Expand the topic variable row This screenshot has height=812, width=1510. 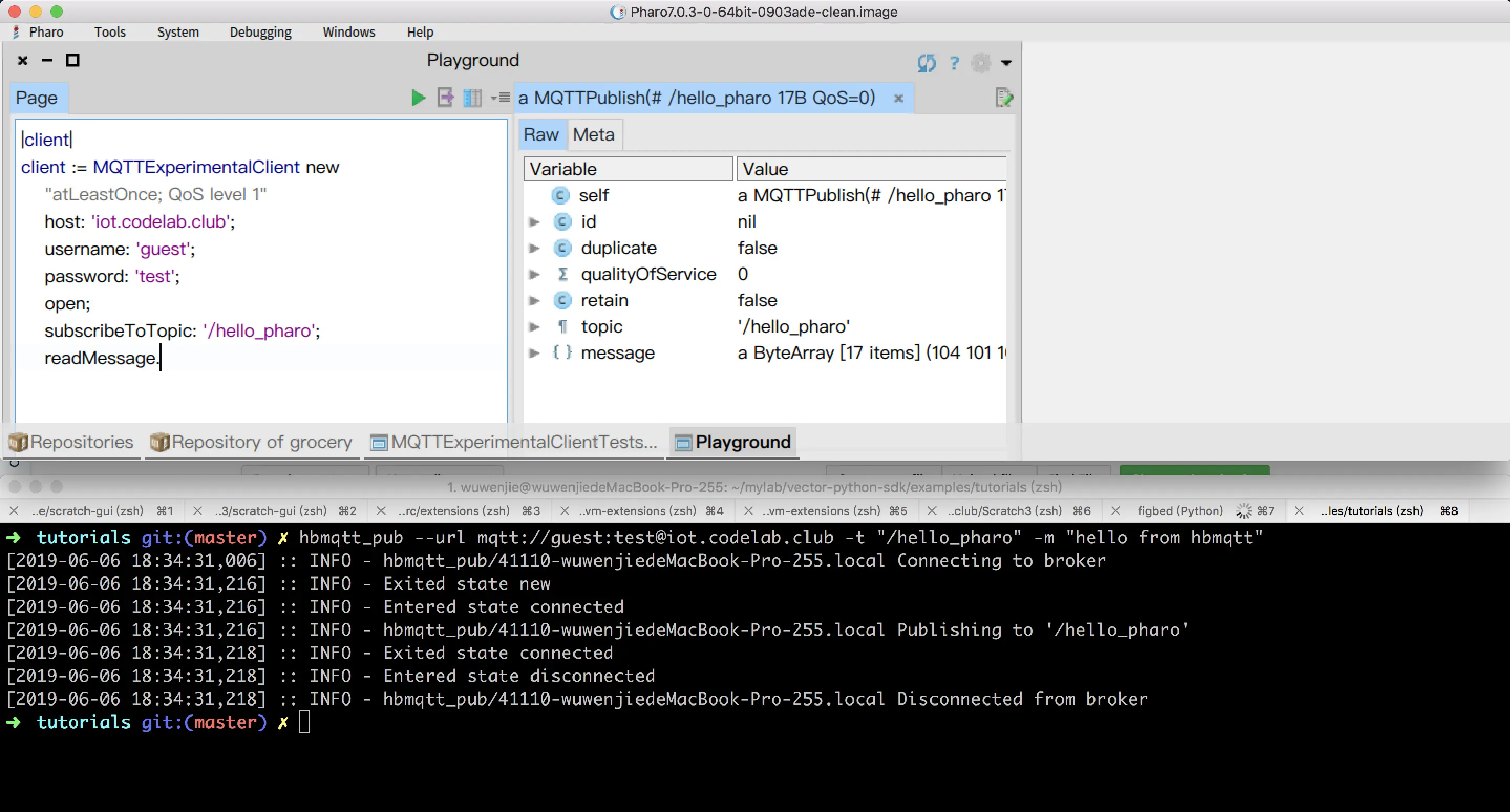coord(534,326)
